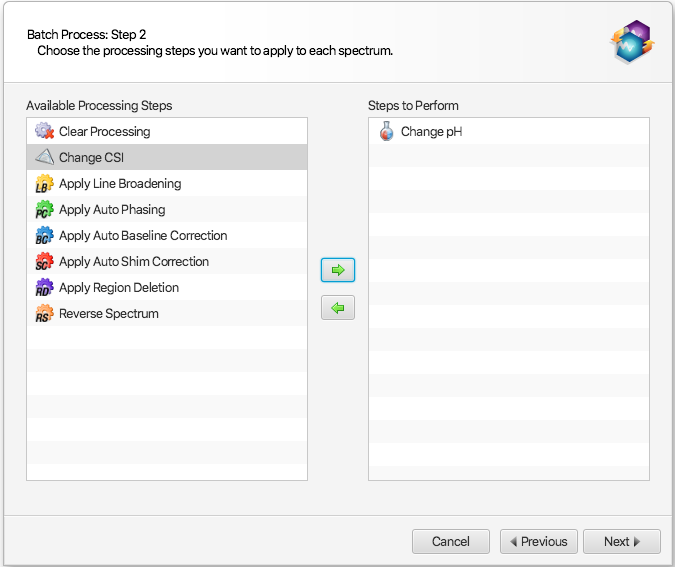Remove step using green left arrow
The image size is (675, 567).
click(x=338, y=308)
